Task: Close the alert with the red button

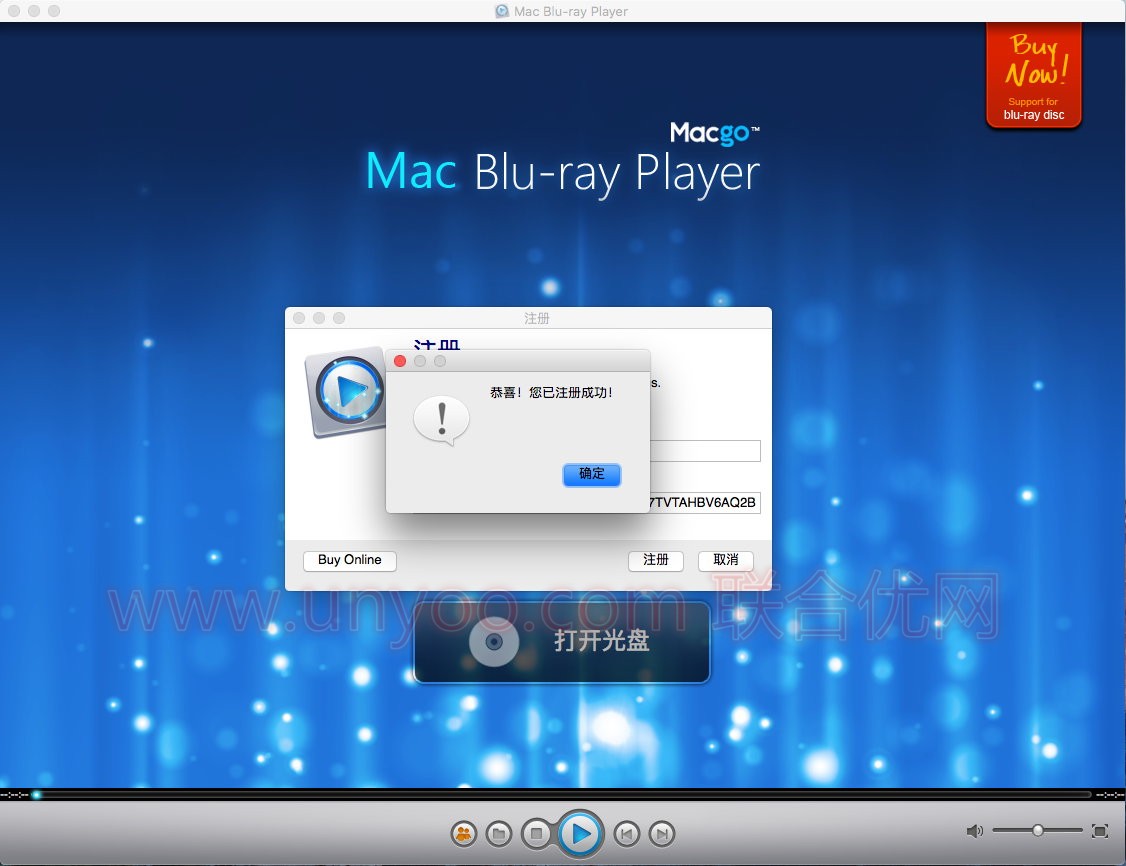Action: coord(400,361)
